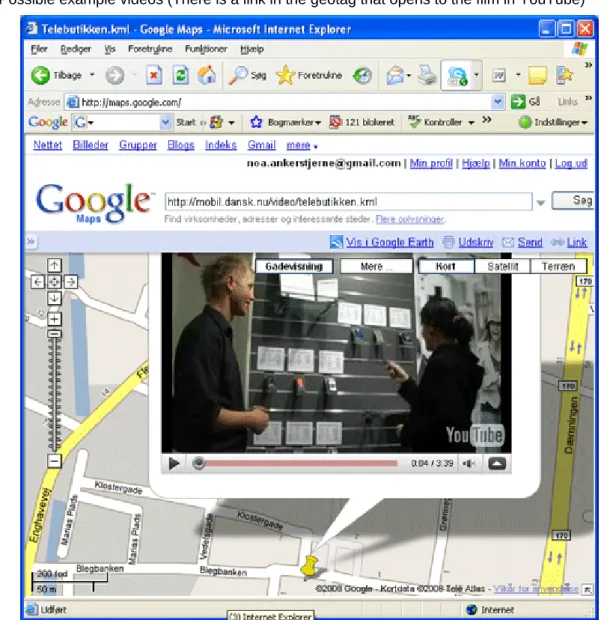The width and height of the screenshot is (607, 620).
Task: Click the Gå green arrow button
Action: coord(525,102)
